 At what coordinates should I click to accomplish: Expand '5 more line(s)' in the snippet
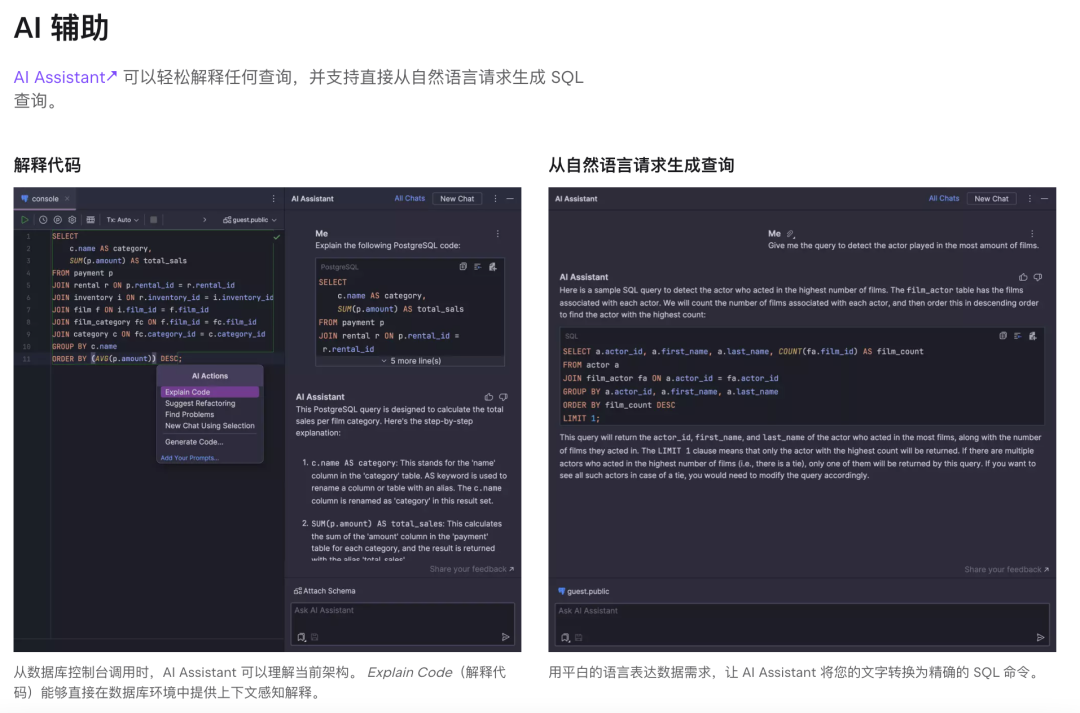[x=411, y=361]
